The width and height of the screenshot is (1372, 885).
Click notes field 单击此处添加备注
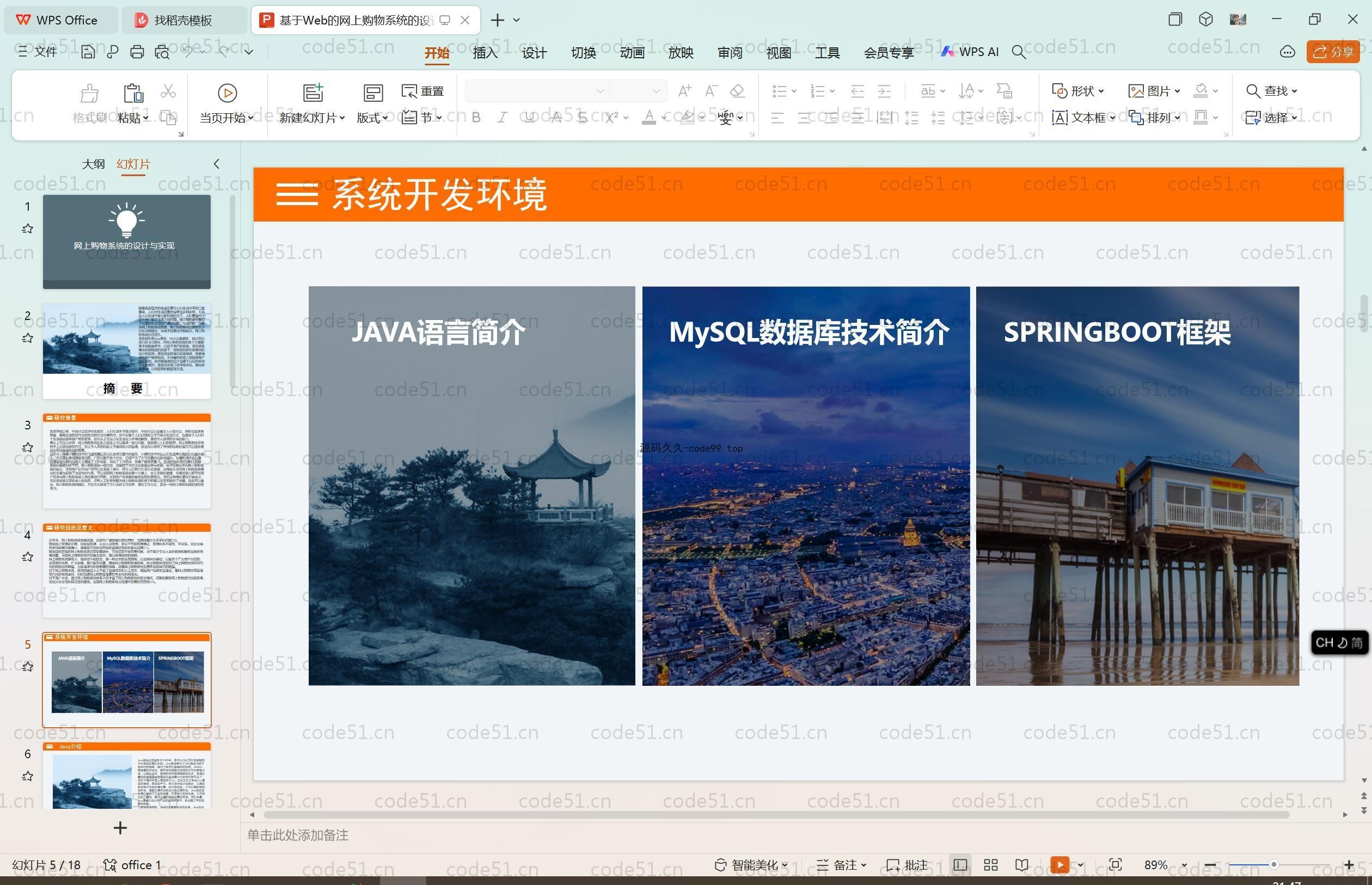click(x=298, y=835)
